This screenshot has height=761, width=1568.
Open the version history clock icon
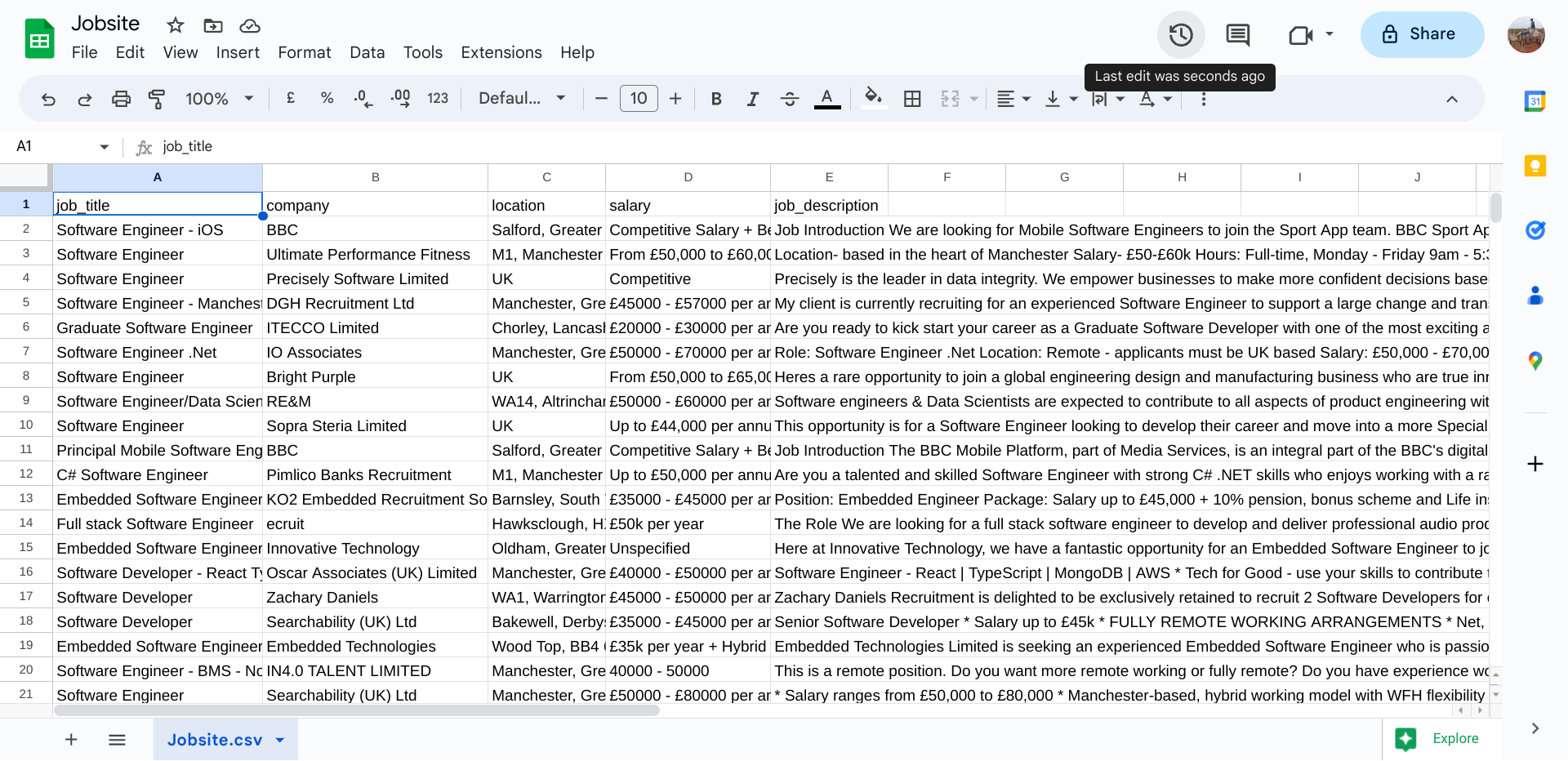[1181, 35]
